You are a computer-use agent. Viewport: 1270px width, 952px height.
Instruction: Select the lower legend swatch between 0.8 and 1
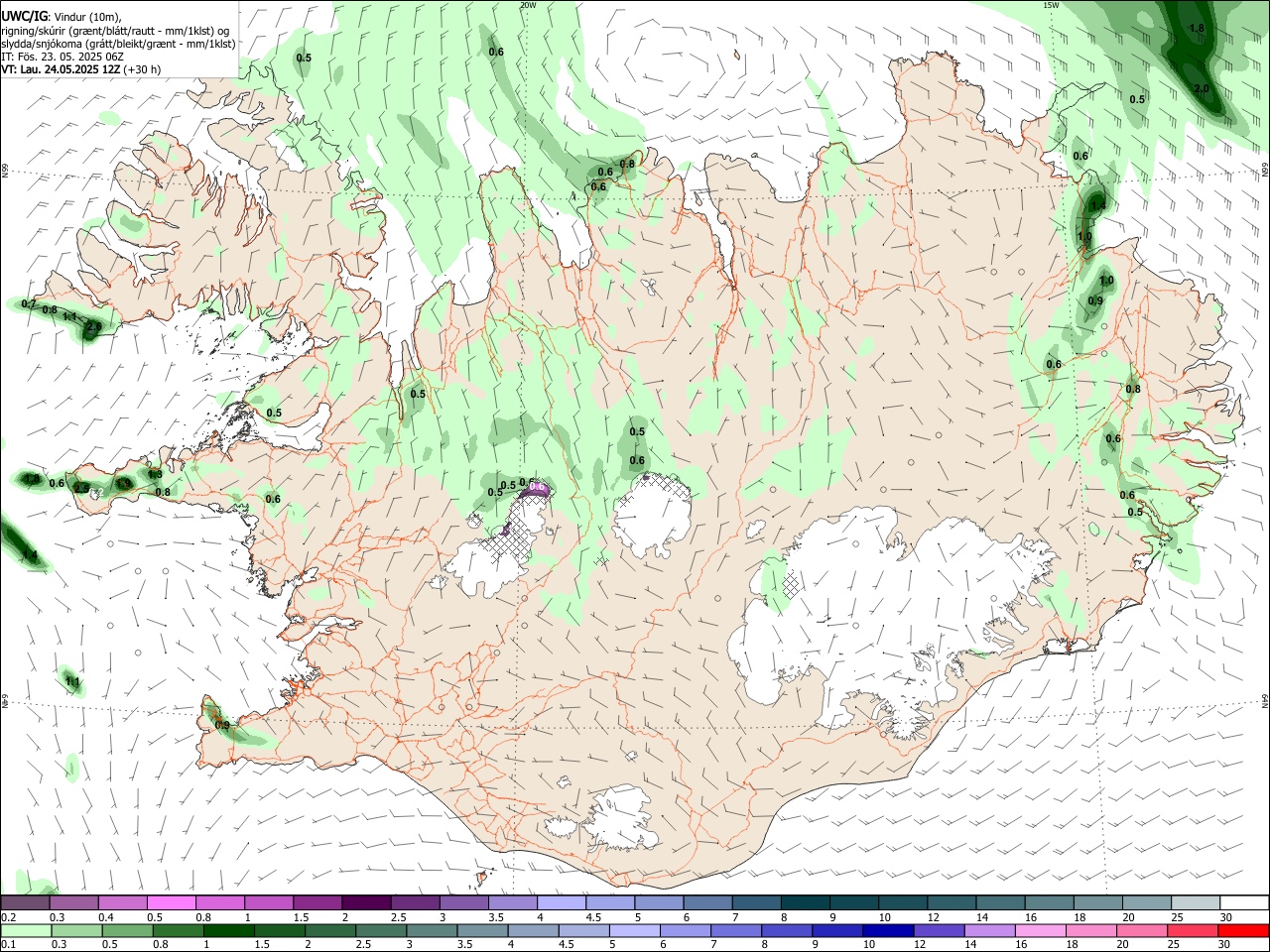coord(178,930)
